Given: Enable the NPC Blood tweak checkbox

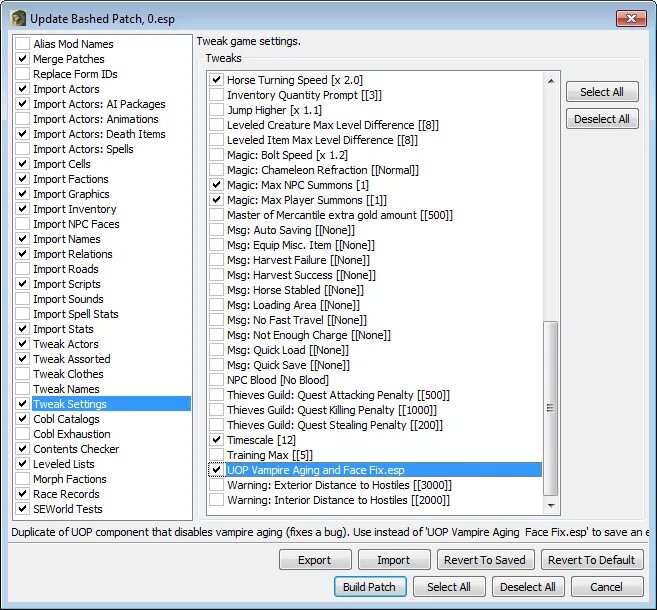Looking at the screenshot, I should point(216,380).
